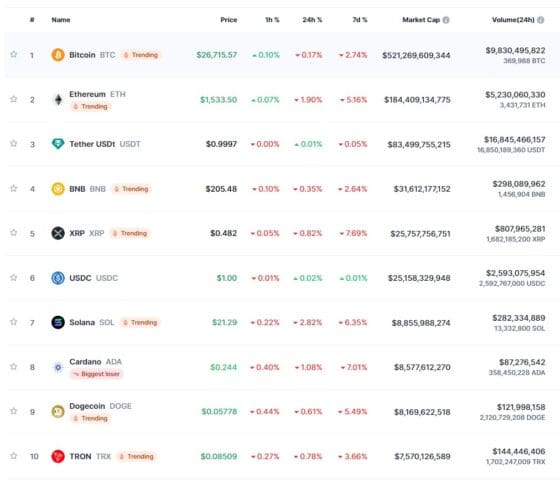Click the Bitcoin coin logo
The width and height of the screenshot is (560, 483).
pyautogui.click(x=58, y=55)
